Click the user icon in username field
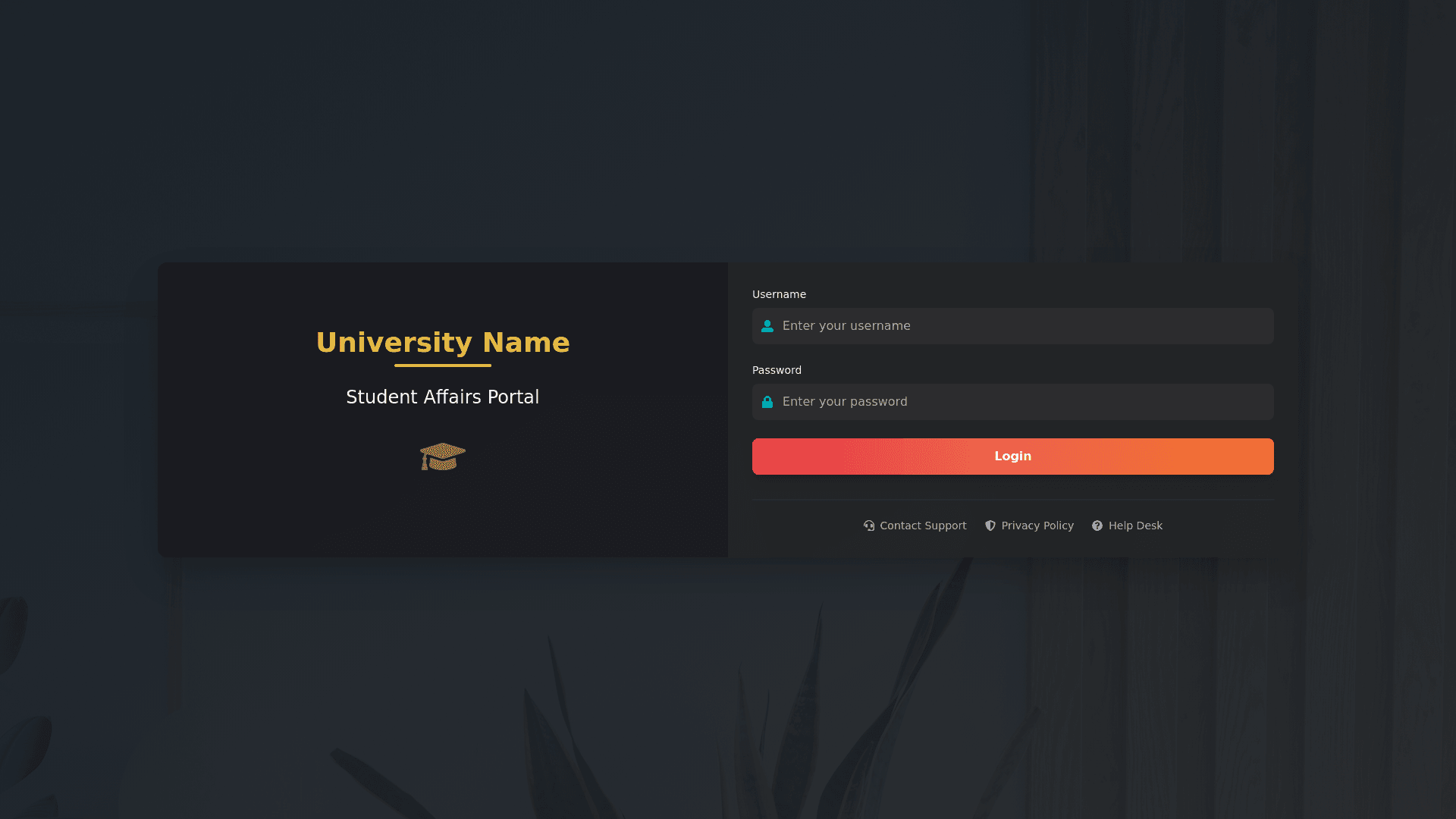 tap(767, 326)
